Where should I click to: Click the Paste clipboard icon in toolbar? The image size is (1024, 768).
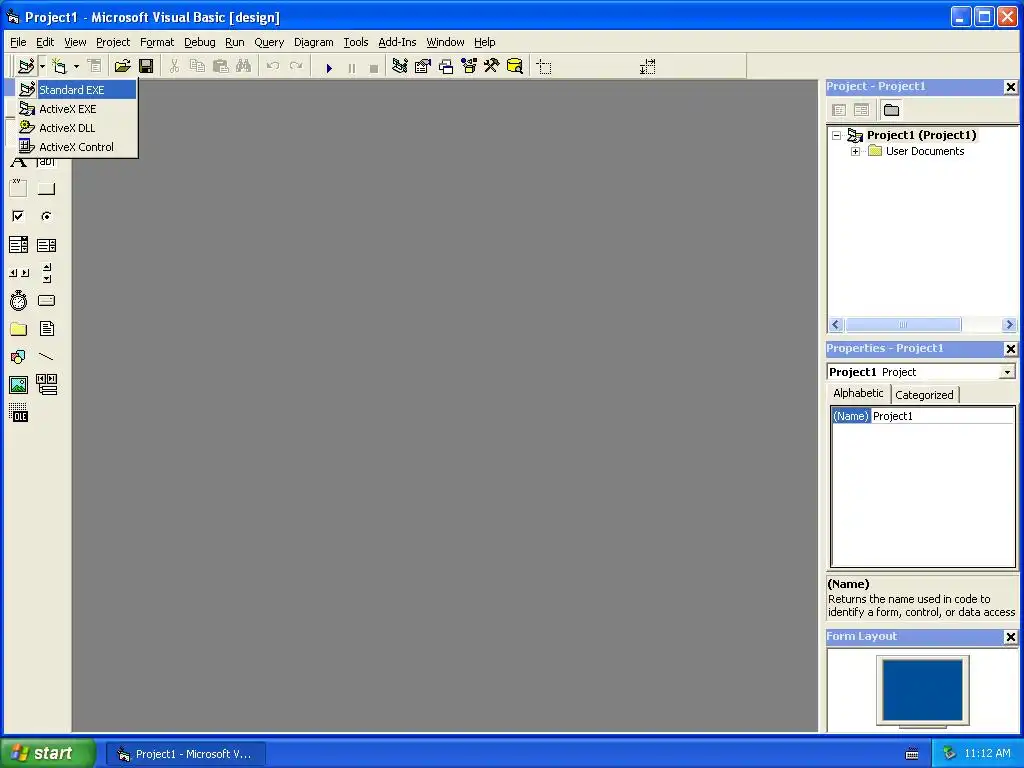(x=221, y=66)
